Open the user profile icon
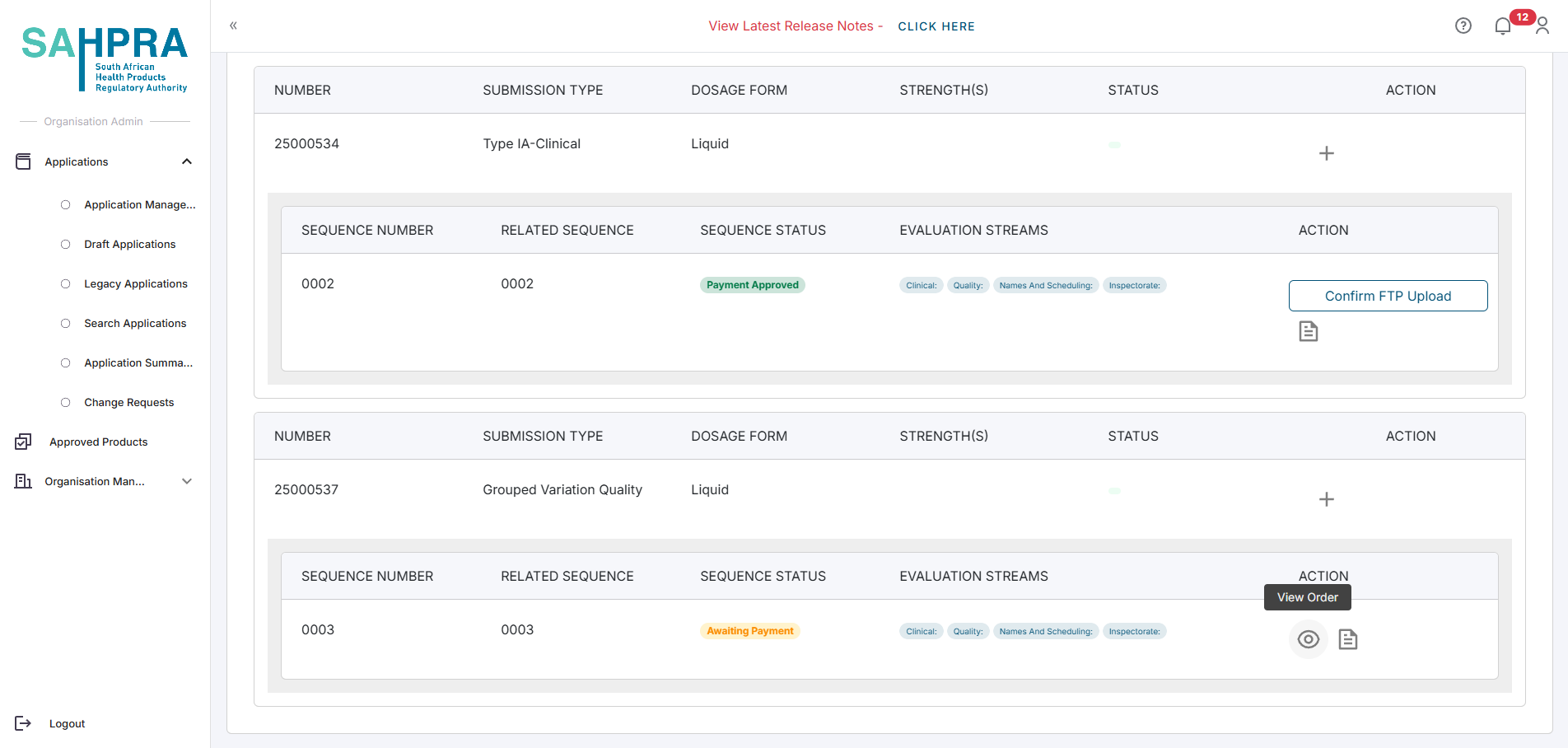The width and height of the screenshot is (1568, 748). point(1542,26)
